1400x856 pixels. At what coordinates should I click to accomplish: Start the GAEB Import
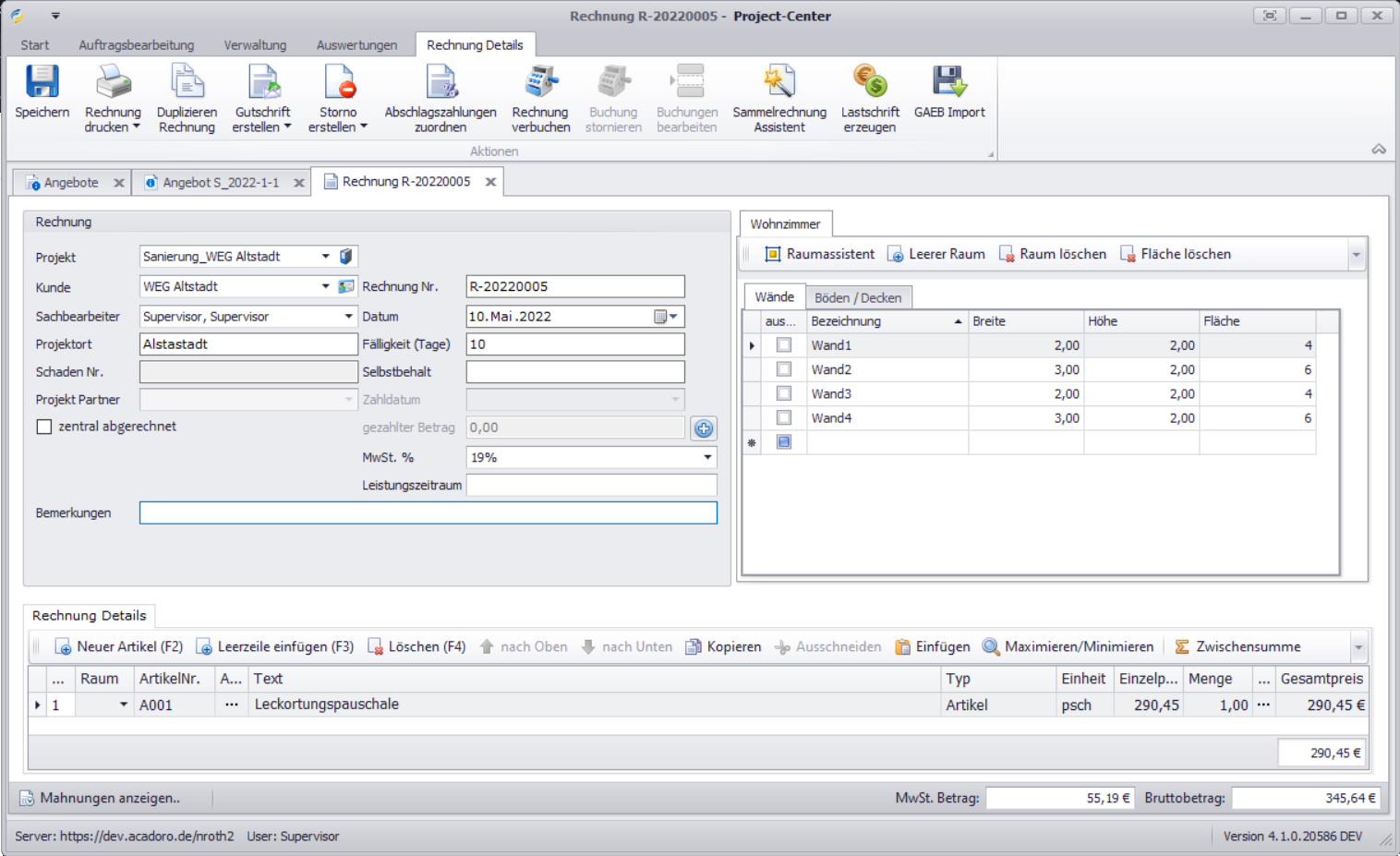[949, 82]
